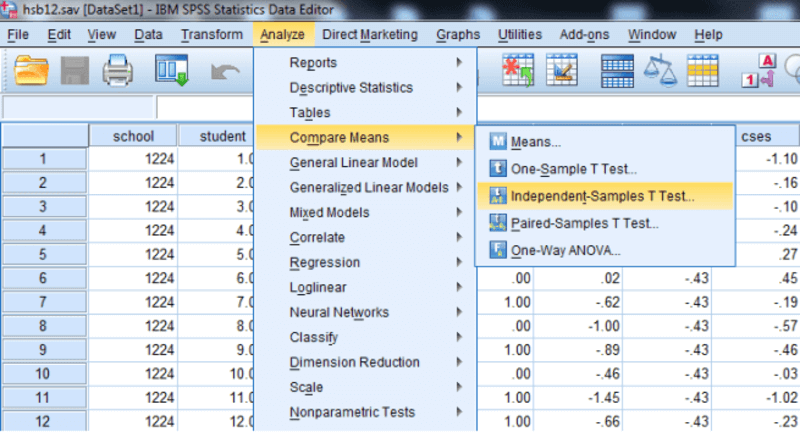Click cell -.62 in row 7
This screenshot has width=800, height=432.
coord(578,302)
